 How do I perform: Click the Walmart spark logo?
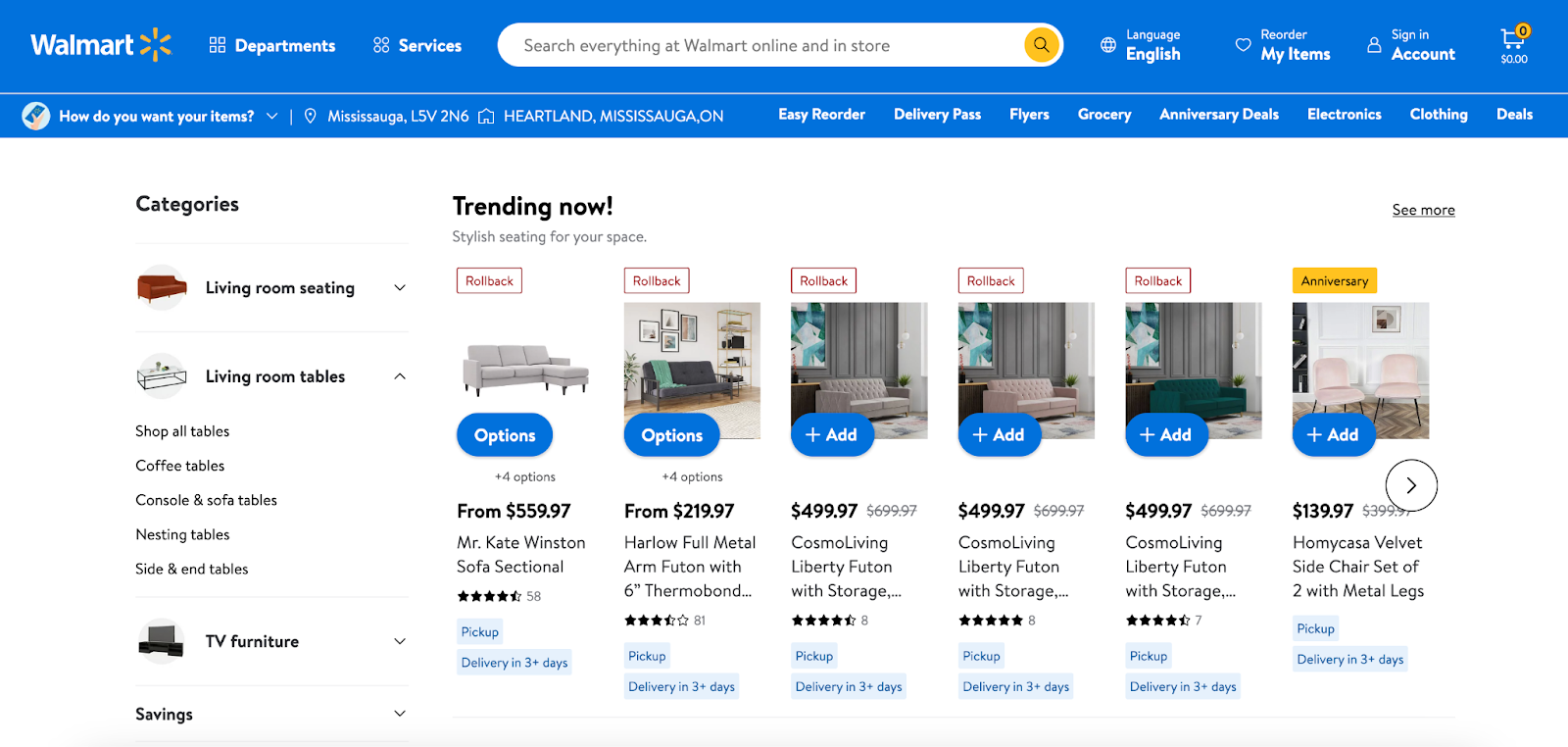click(x=156, y=45)
